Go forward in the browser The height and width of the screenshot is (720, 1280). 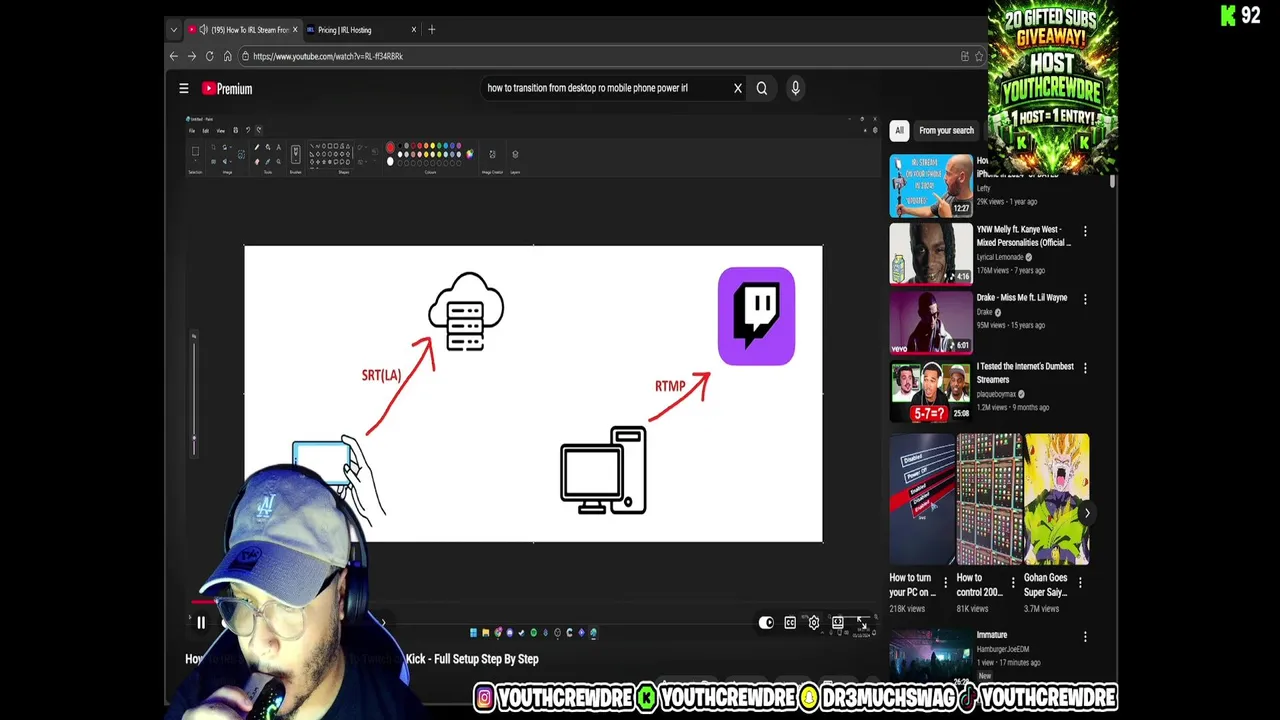[192, 56]
